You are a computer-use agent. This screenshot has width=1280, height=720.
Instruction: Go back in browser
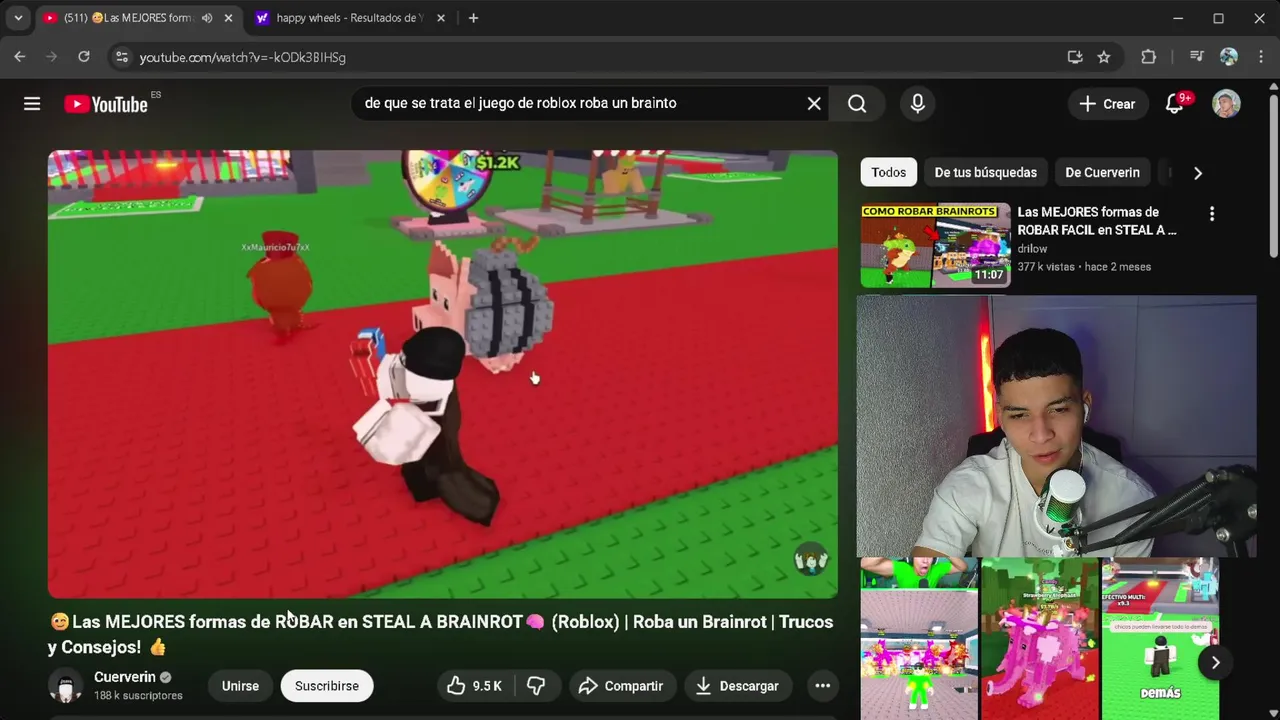[x=20, y=57]
